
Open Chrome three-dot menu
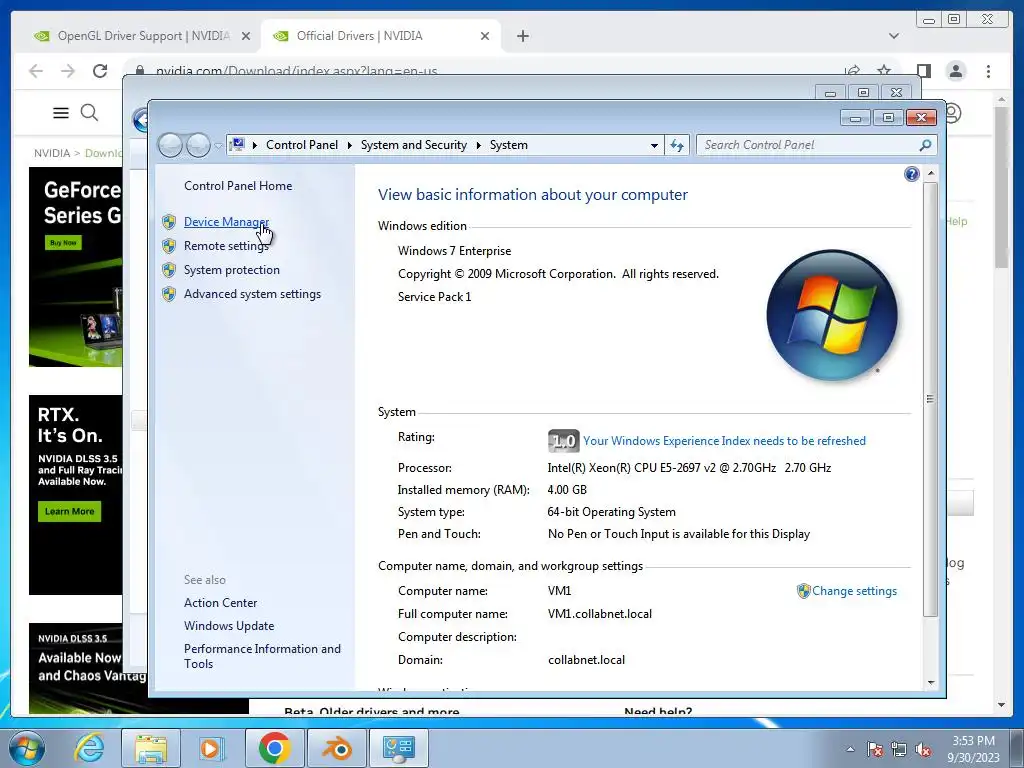point(989,71)
